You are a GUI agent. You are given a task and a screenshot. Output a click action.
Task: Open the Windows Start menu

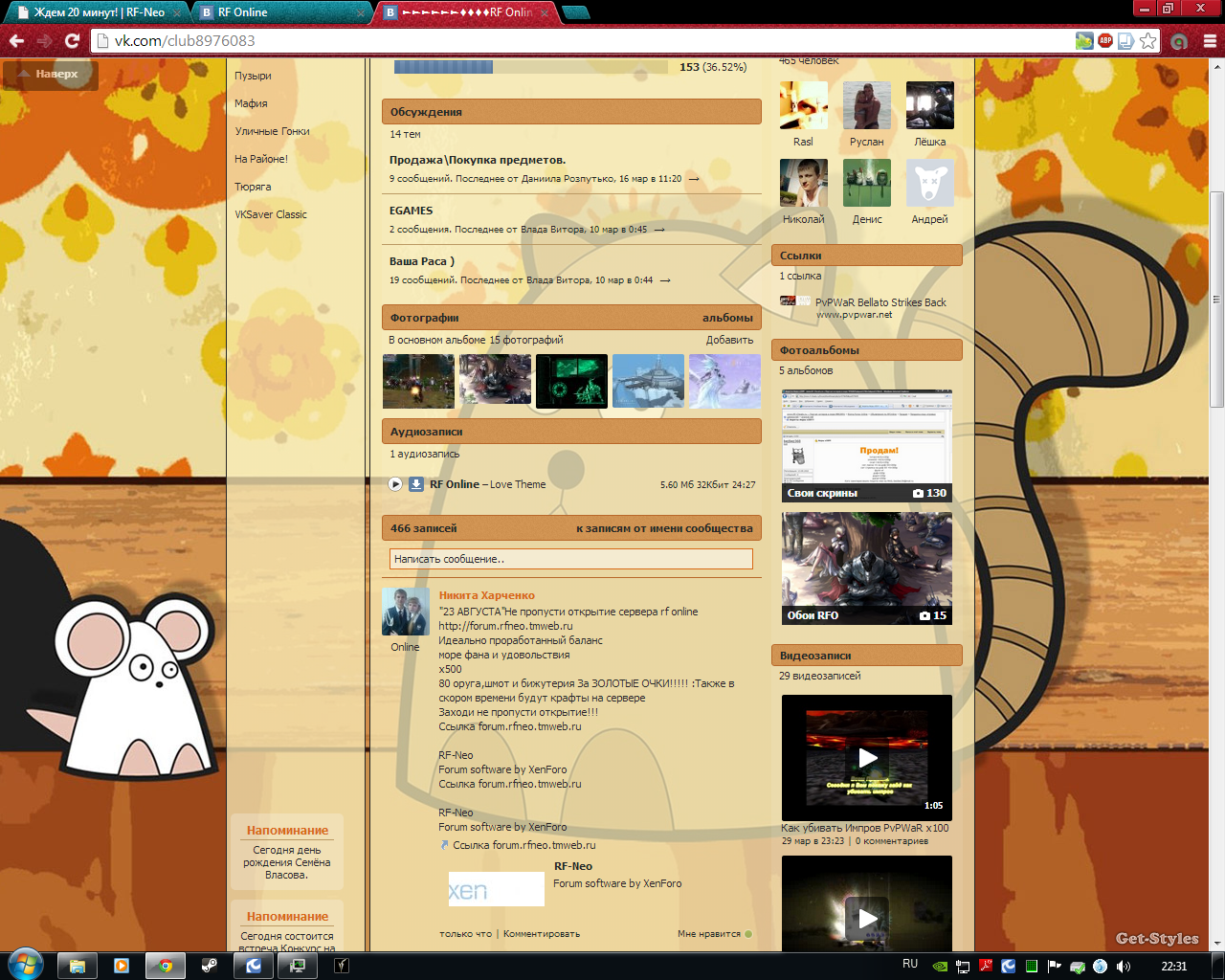pos(25,965)
